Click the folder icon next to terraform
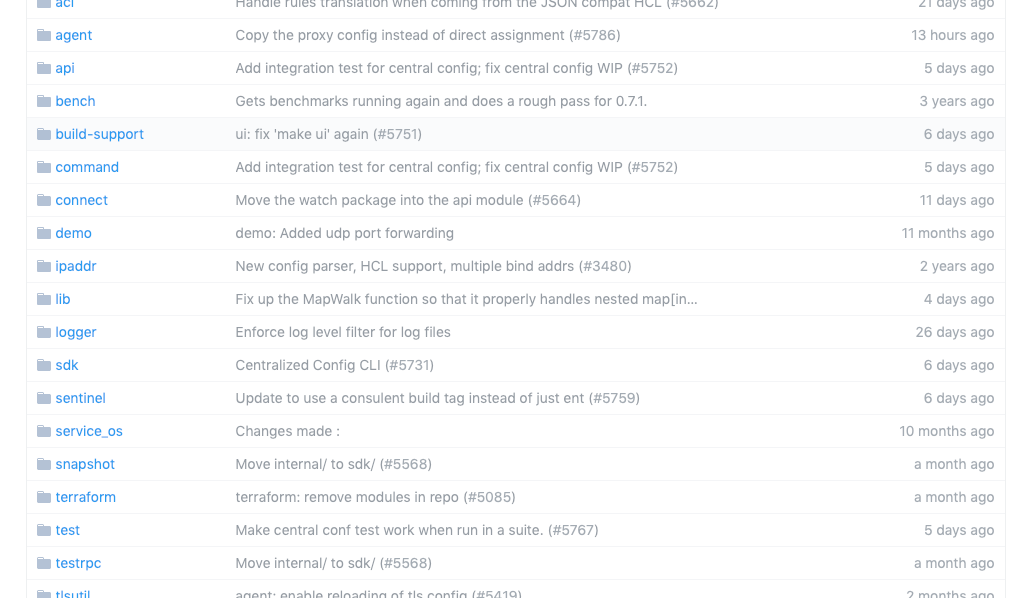 tap(42, 497)
